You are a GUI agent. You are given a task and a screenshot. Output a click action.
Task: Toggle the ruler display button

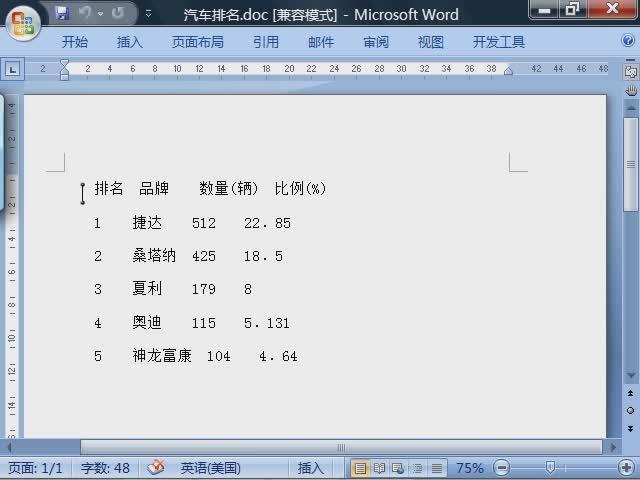pyautogui.click(x=631, y=71)
